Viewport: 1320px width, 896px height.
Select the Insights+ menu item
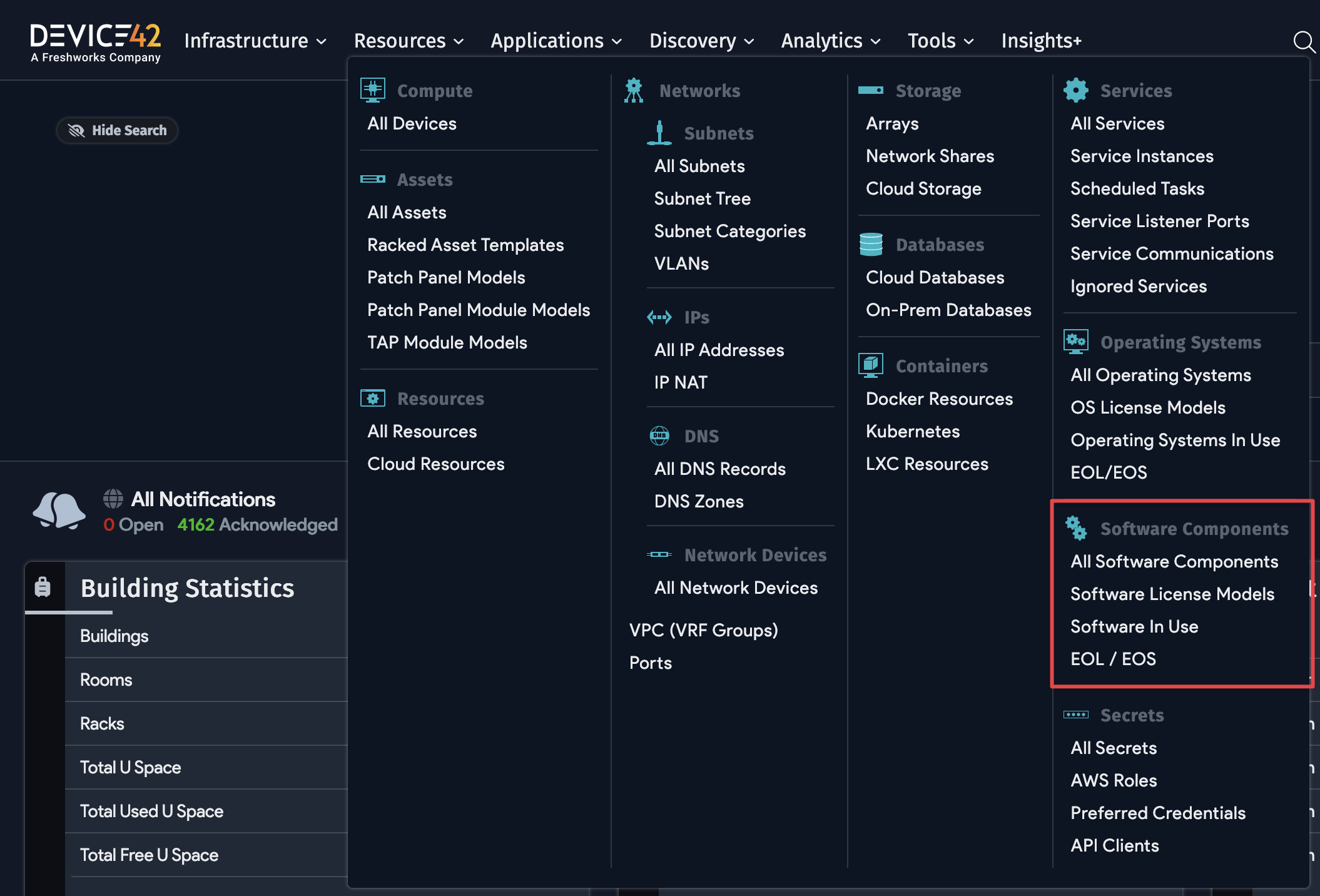click(1040, 41)
